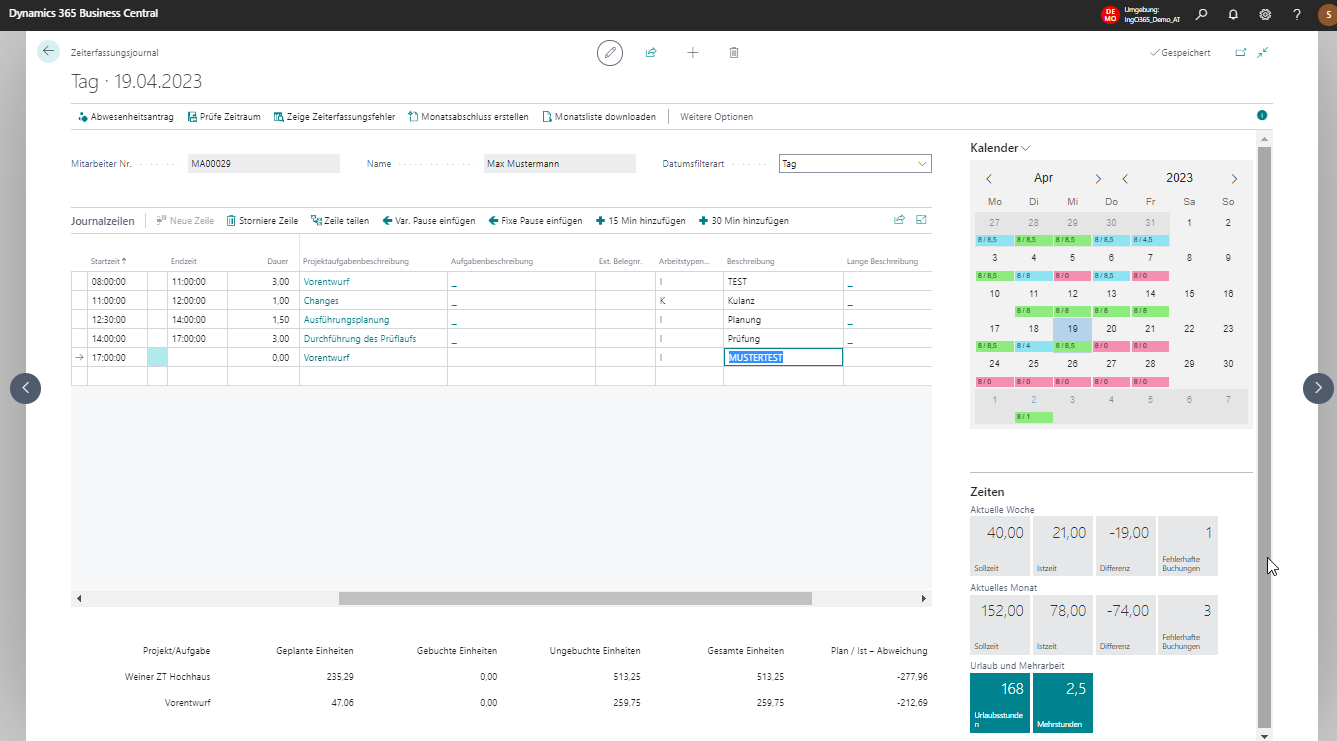Click Storniere Zeile action
This screenshot has height=741, width=1337.
[x=262, y=221]
